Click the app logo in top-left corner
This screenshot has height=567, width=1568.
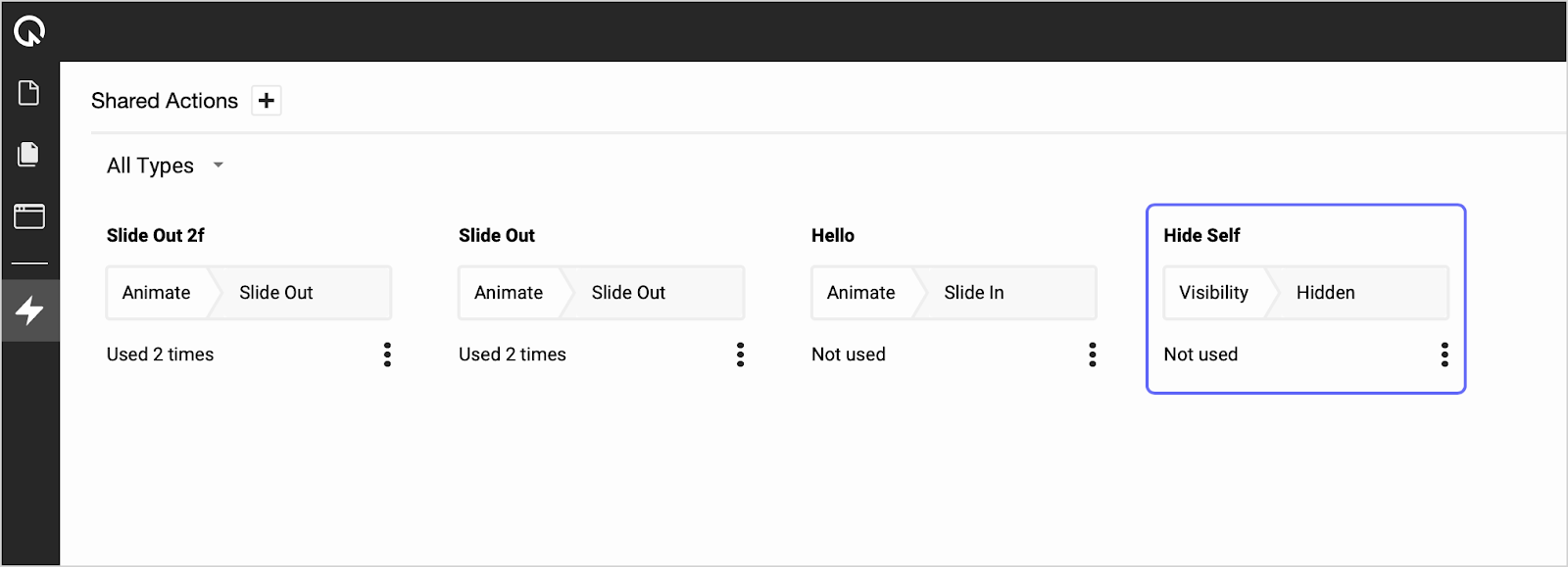(x=29, y=31)
